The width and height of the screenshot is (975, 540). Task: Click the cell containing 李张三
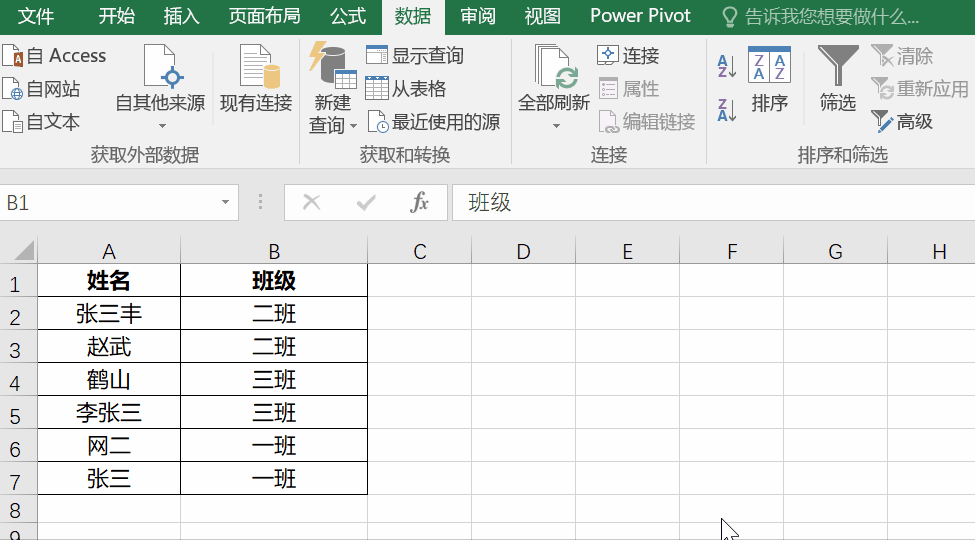(109, 412)
